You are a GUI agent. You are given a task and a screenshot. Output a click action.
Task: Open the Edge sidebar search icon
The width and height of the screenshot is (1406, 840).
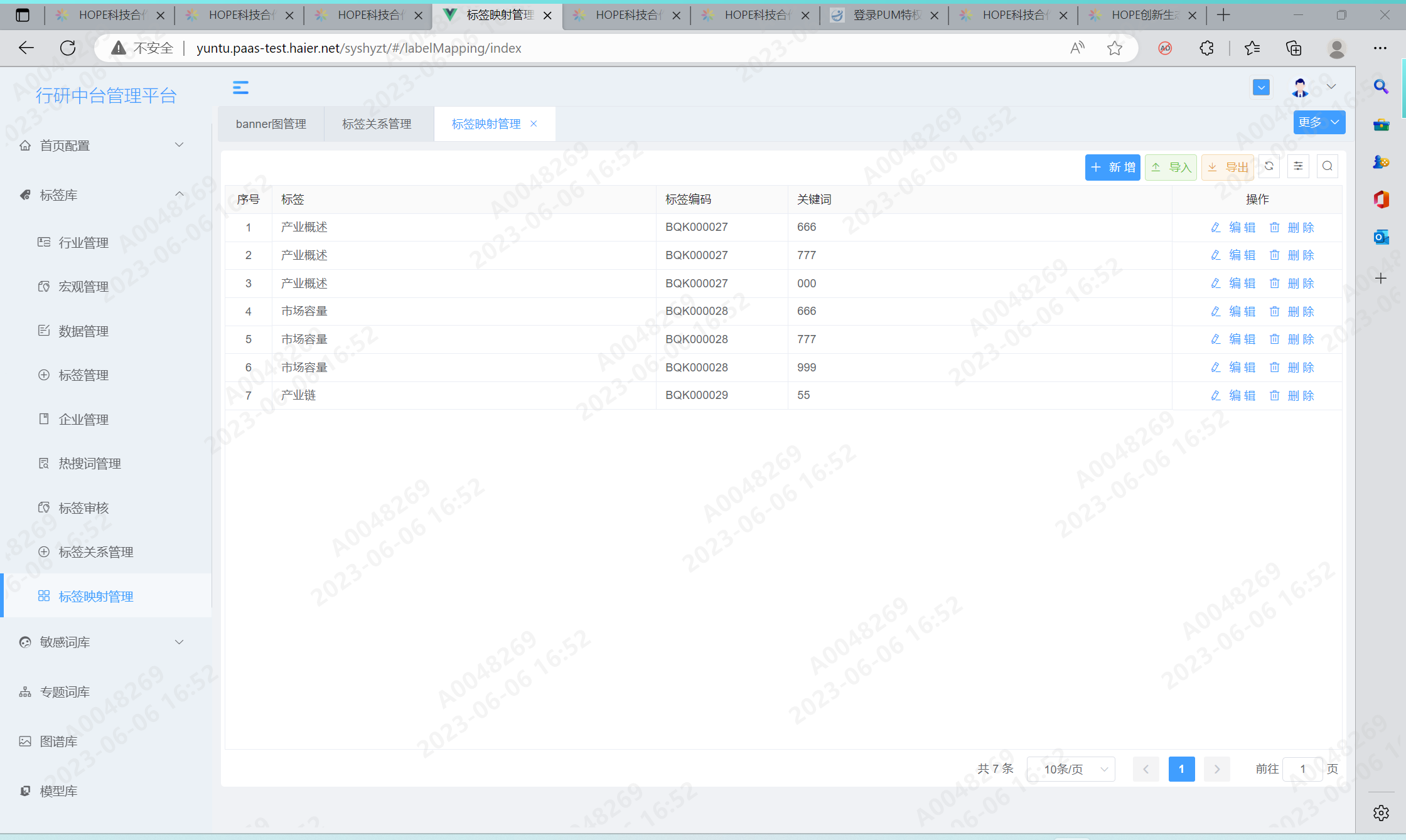pyautogui.click(x=1381, y=87)
